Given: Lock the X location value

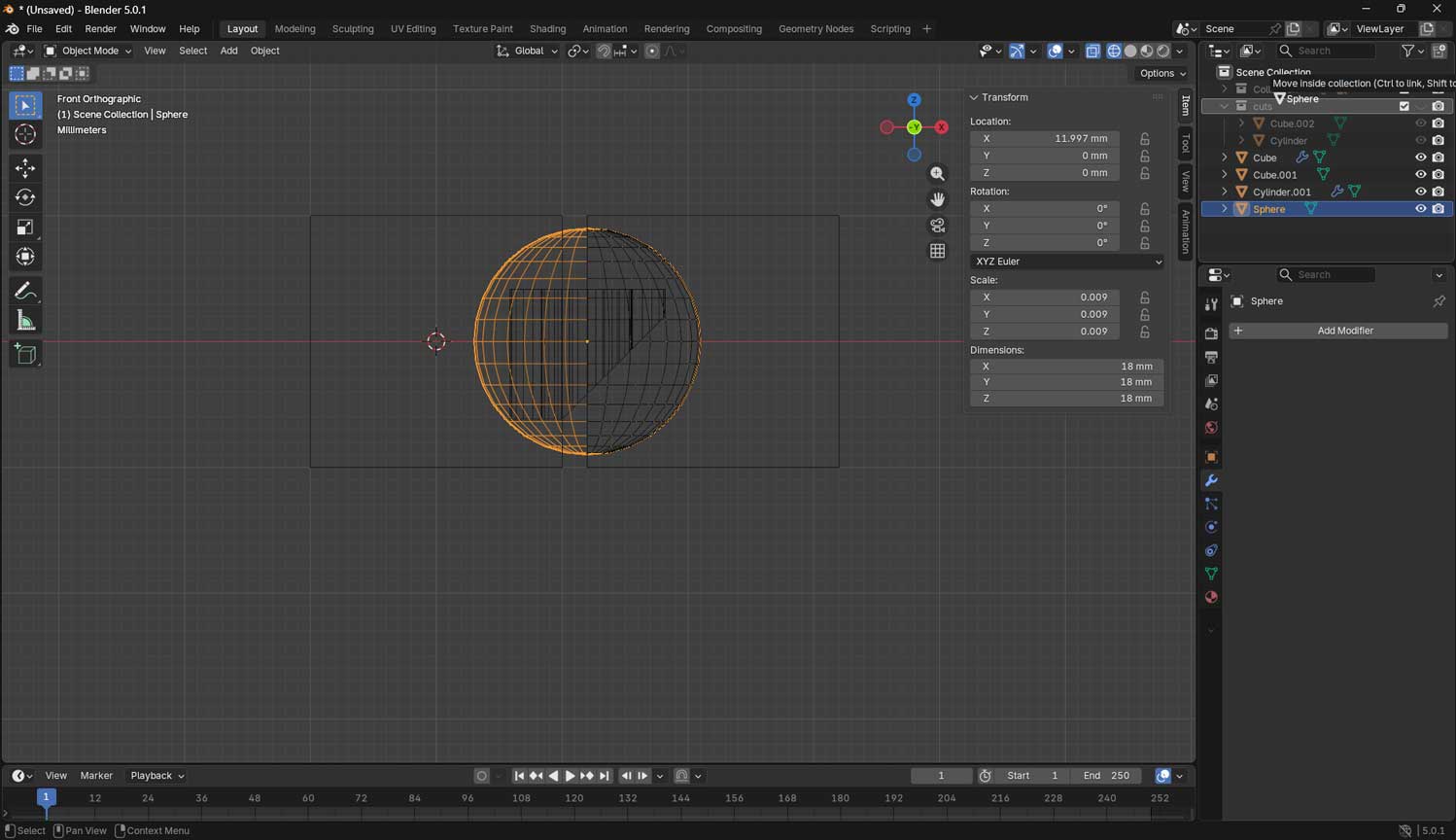Looking at the screenshot, I should (x=1145, y=139).
